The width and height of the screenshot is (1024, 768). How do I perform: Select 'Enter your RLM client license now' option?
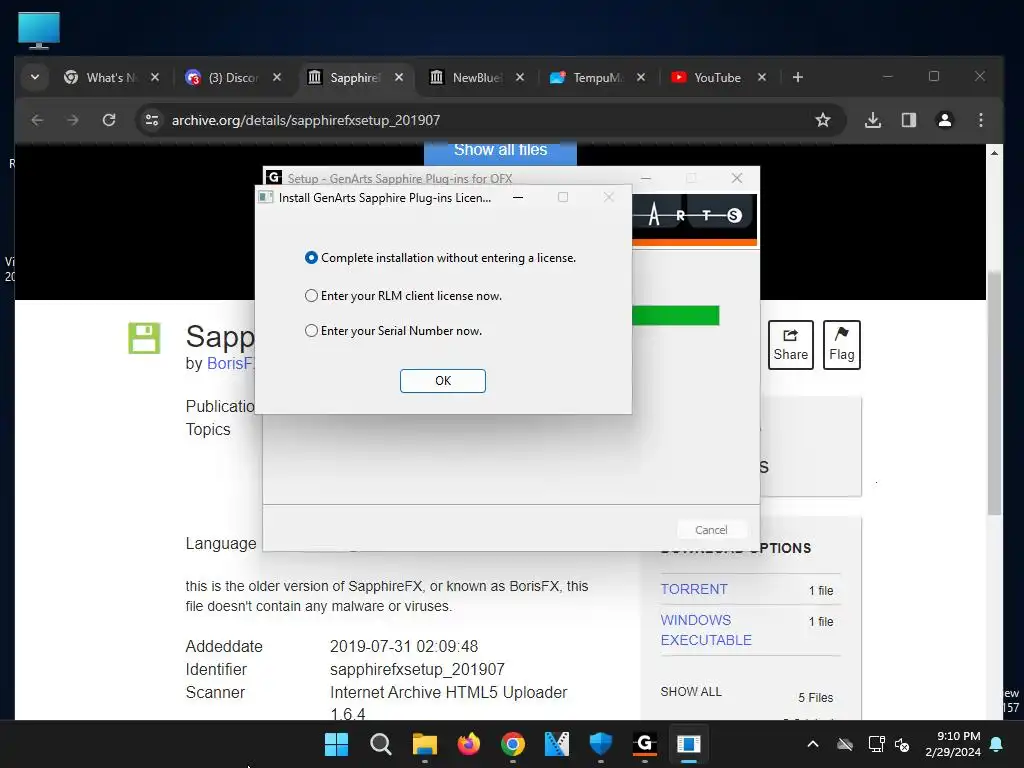coord(403,296)
